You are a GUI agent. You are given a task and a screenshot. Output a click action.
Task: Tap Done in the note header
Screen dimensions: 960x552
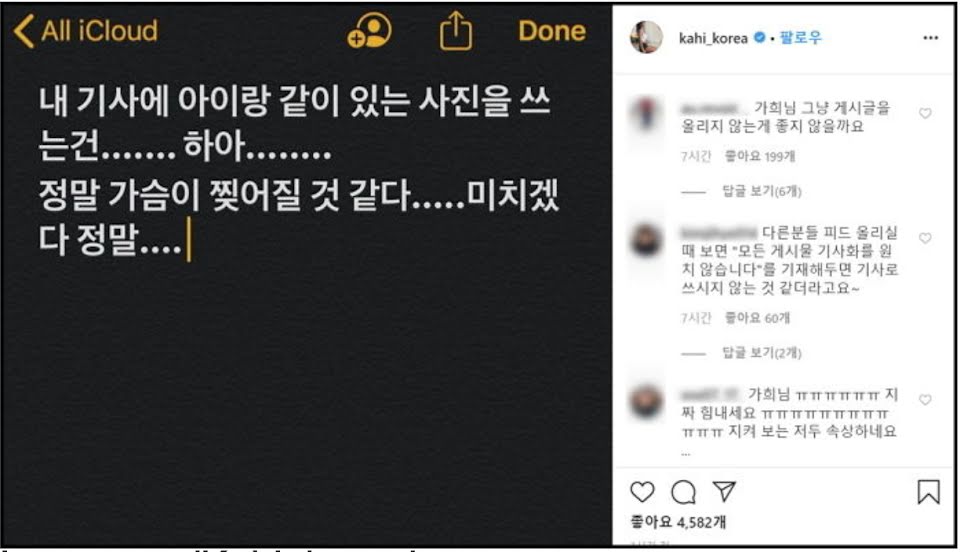point(552,31)
